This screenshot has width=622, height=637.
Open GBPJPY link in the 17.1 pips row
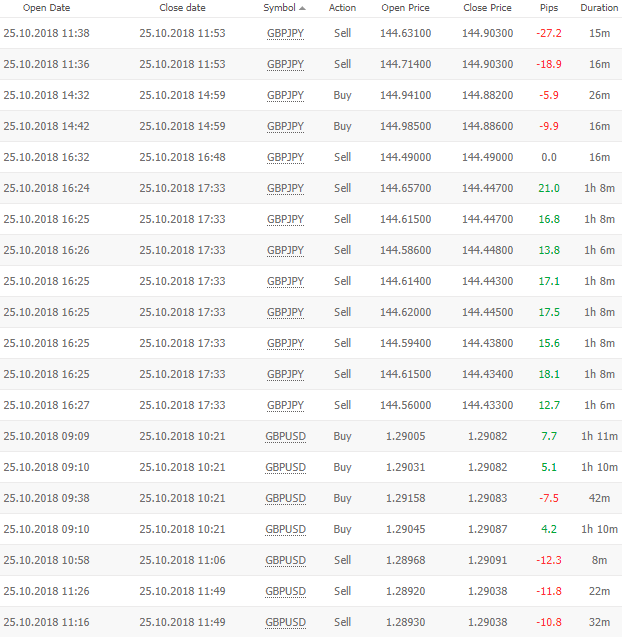(x=285, y=281)
